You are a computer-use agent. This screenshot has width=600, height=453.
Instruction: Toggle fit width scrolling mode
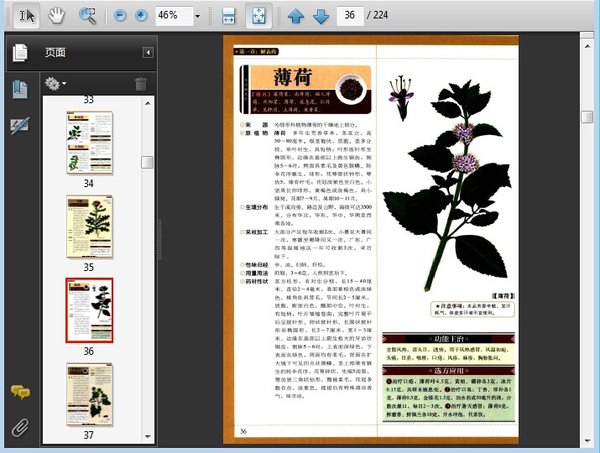coord(228,16)
